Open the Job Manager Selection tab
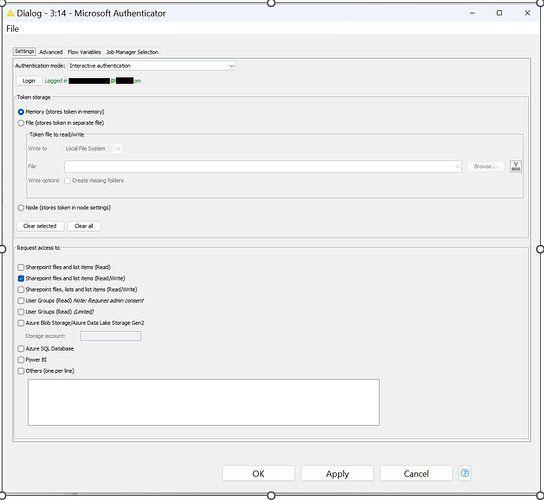The width and height of the screenshot is (544, 500). (132, 52)
